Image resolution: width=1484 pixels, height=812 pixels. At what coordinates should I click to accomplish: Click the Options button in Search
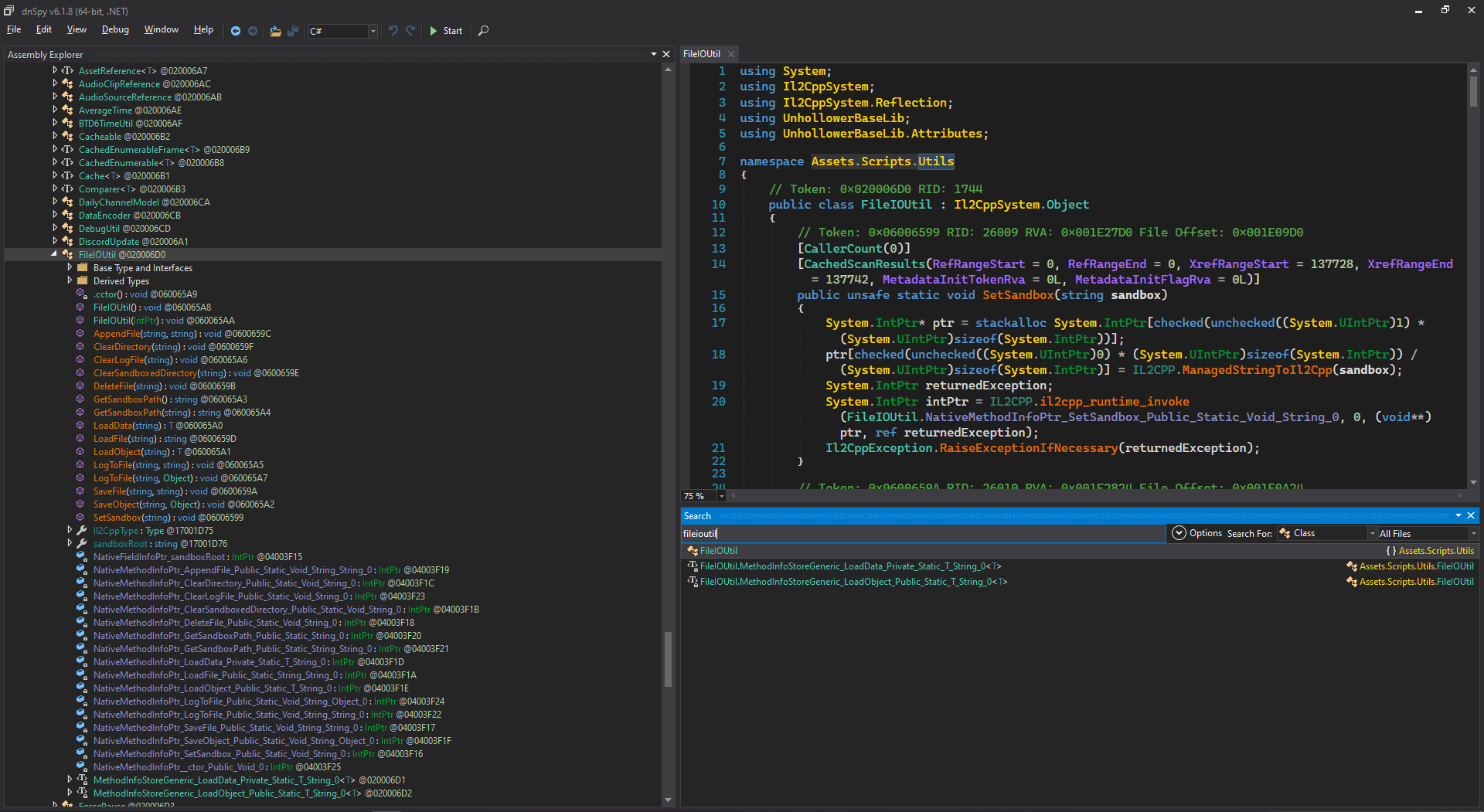(x=1197, y=533)
